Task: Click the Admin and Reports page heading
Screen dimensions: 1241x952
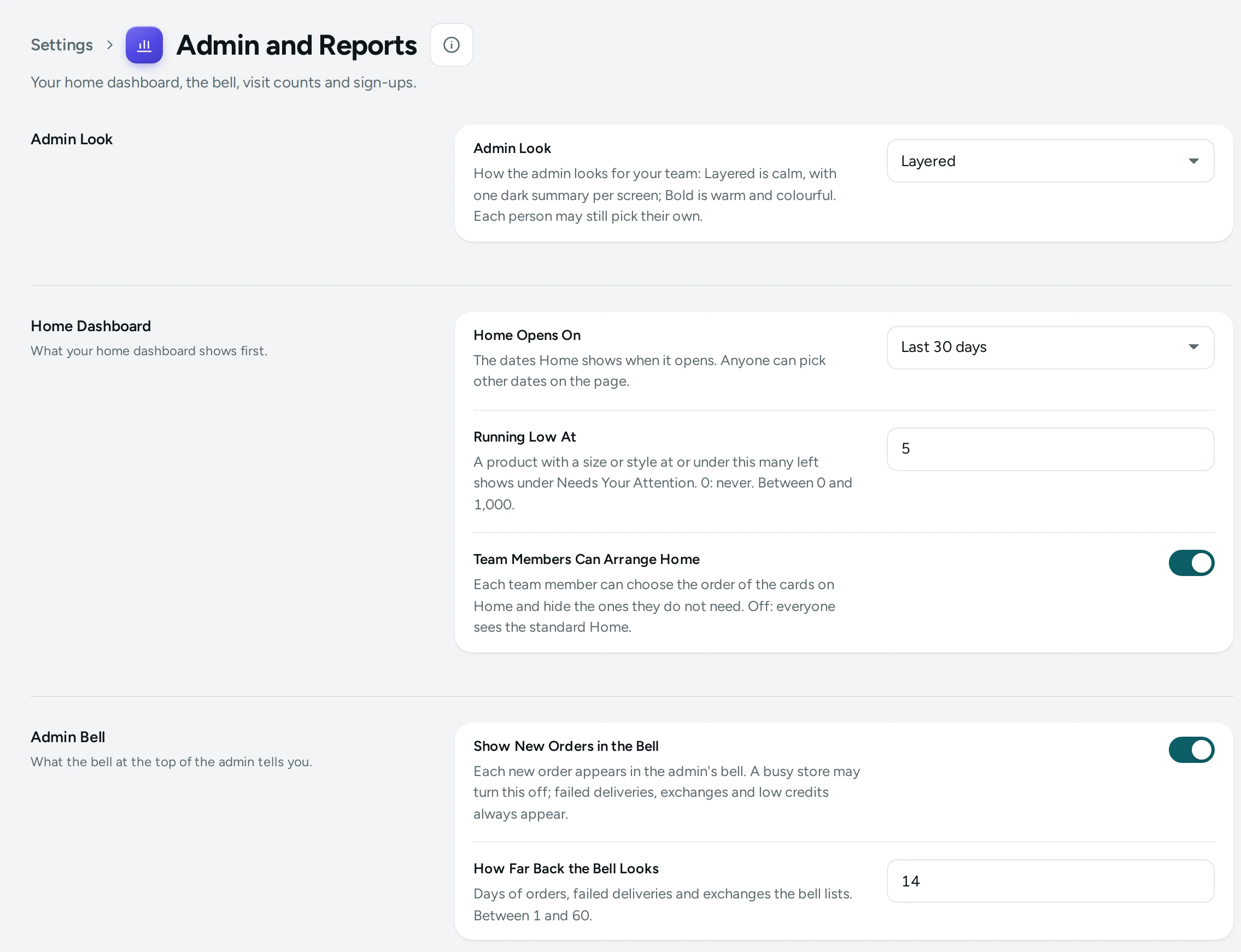Action: (296, 45)
